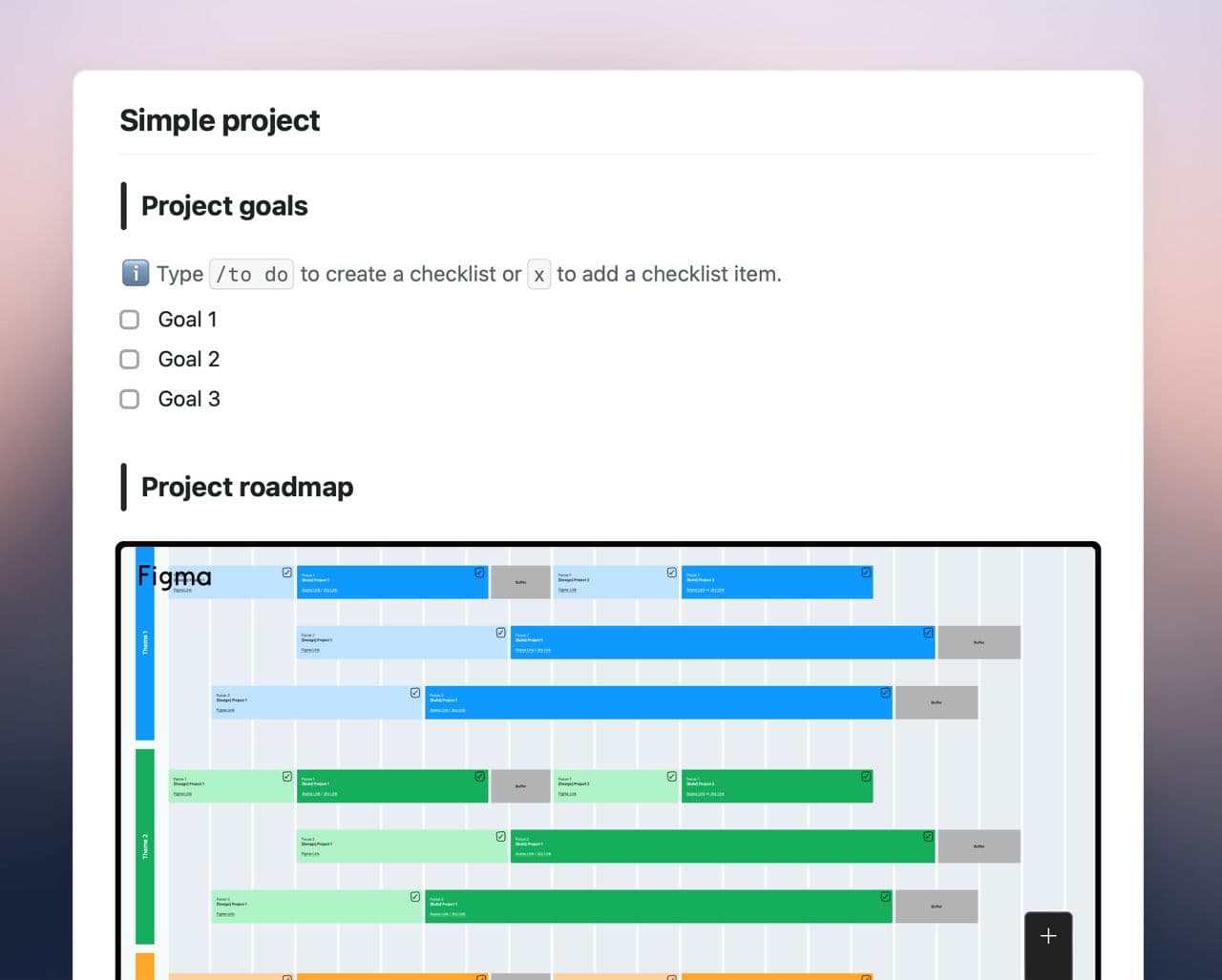
Task: Click the Project goals heading
Action: (x=224, y=206)
